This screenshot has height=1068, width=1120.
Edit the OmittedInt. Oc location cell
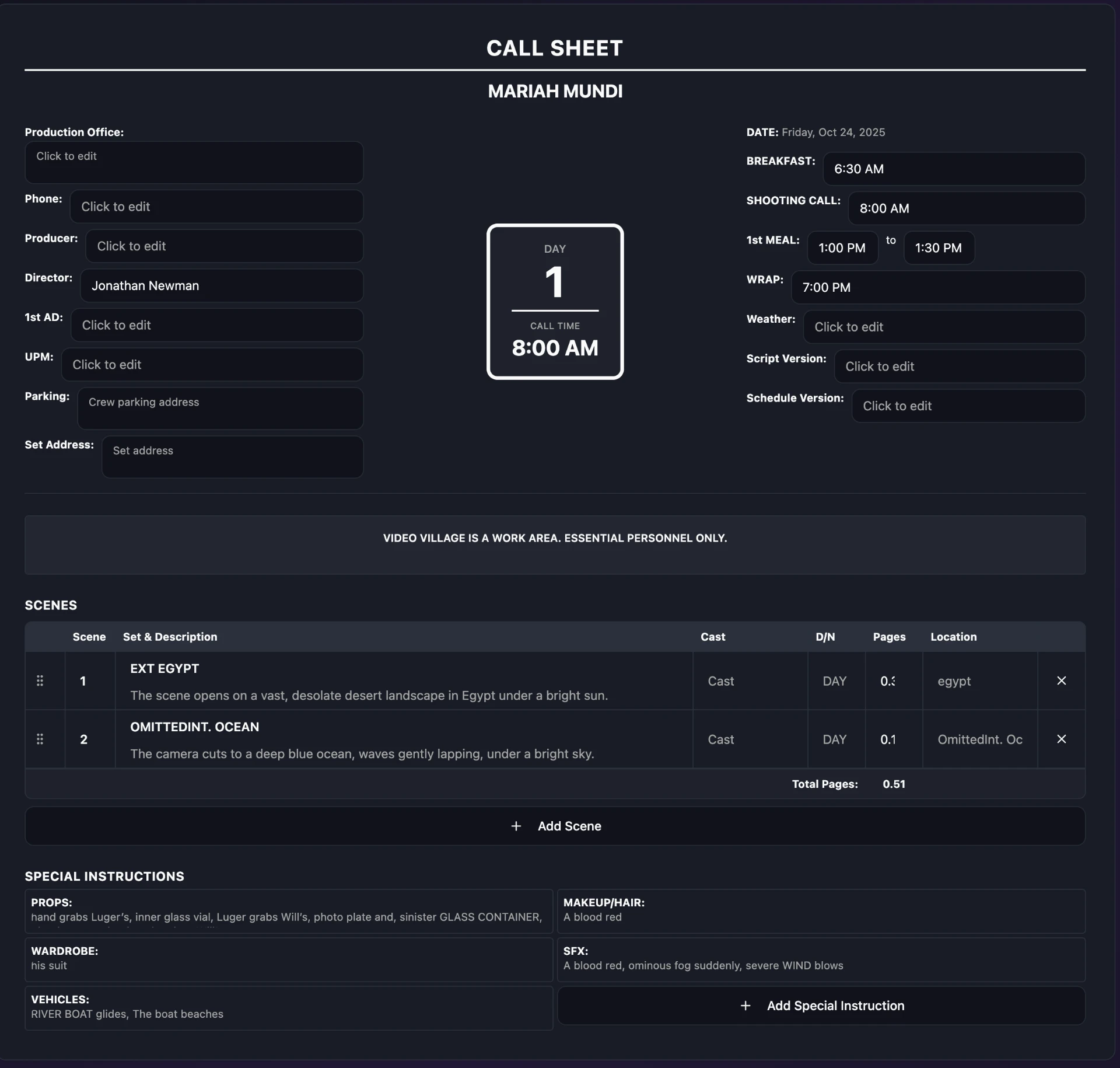tap(980, 739)
